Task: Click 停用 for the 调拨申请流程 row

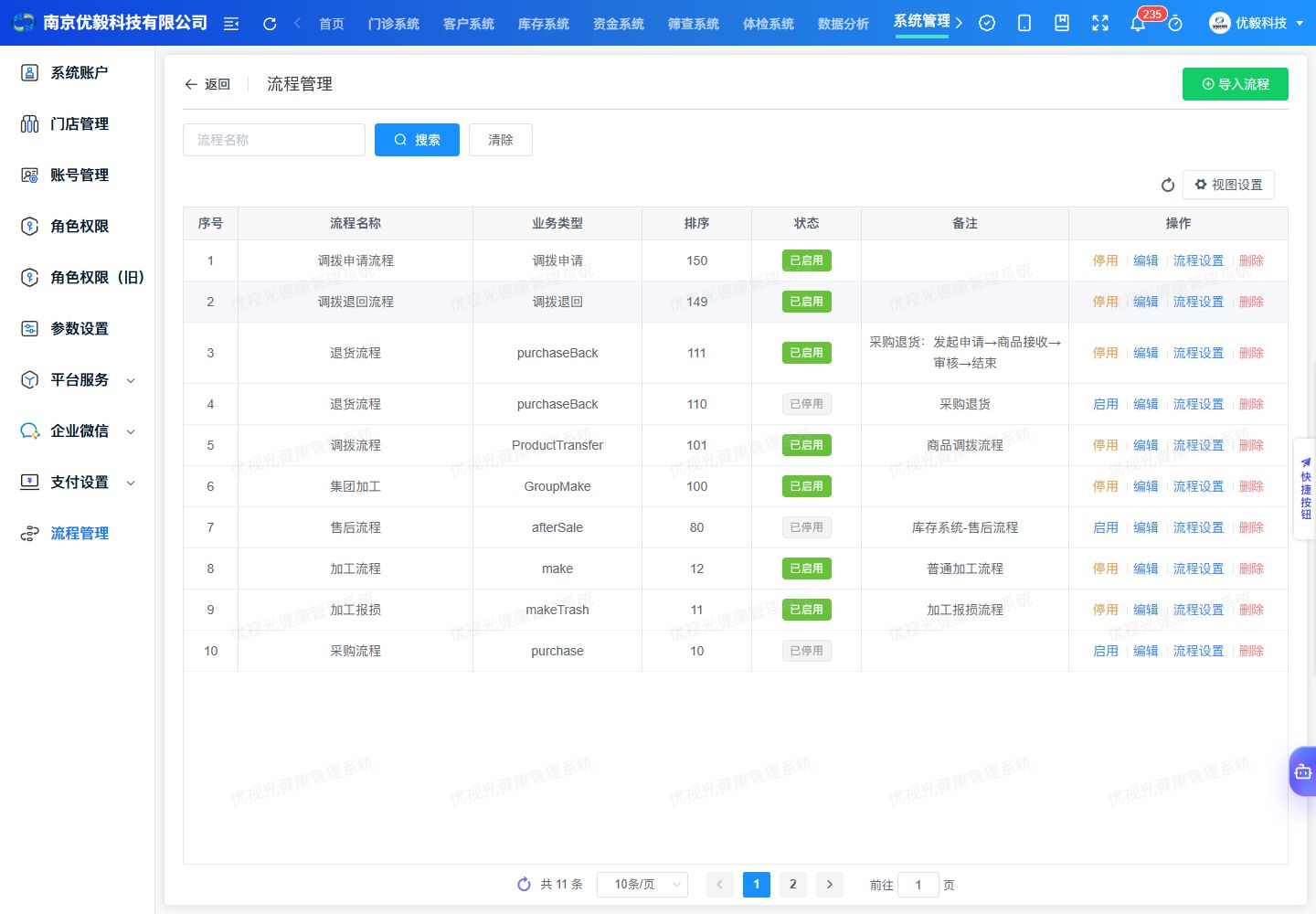Action: pos(1106,260)
